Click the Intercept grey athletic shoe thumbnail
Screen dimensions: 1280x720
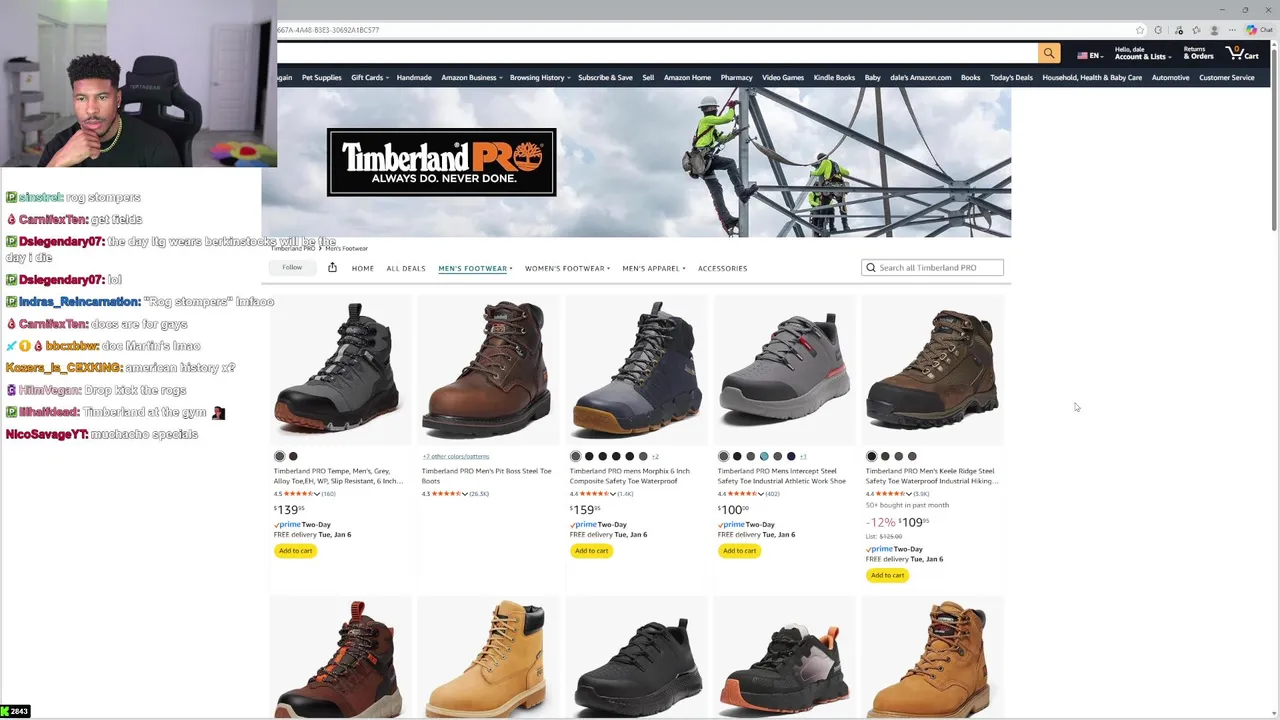(x=784, y=370)
